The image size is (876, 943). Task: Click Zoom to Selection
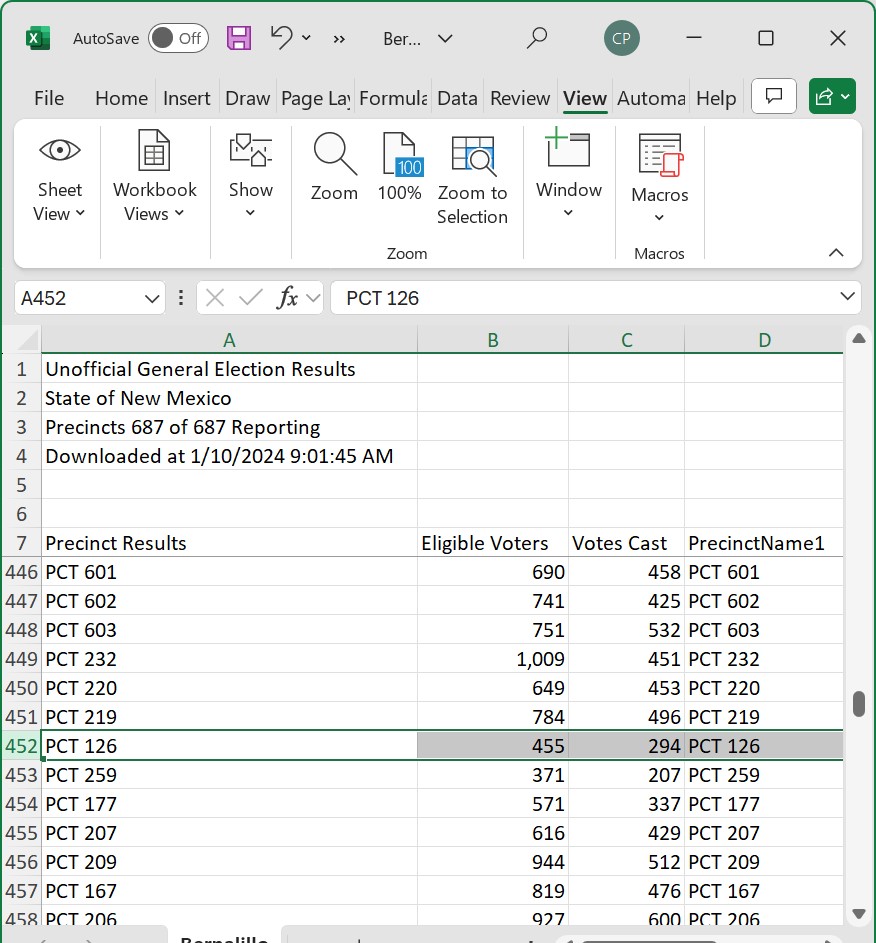point(473,180)
